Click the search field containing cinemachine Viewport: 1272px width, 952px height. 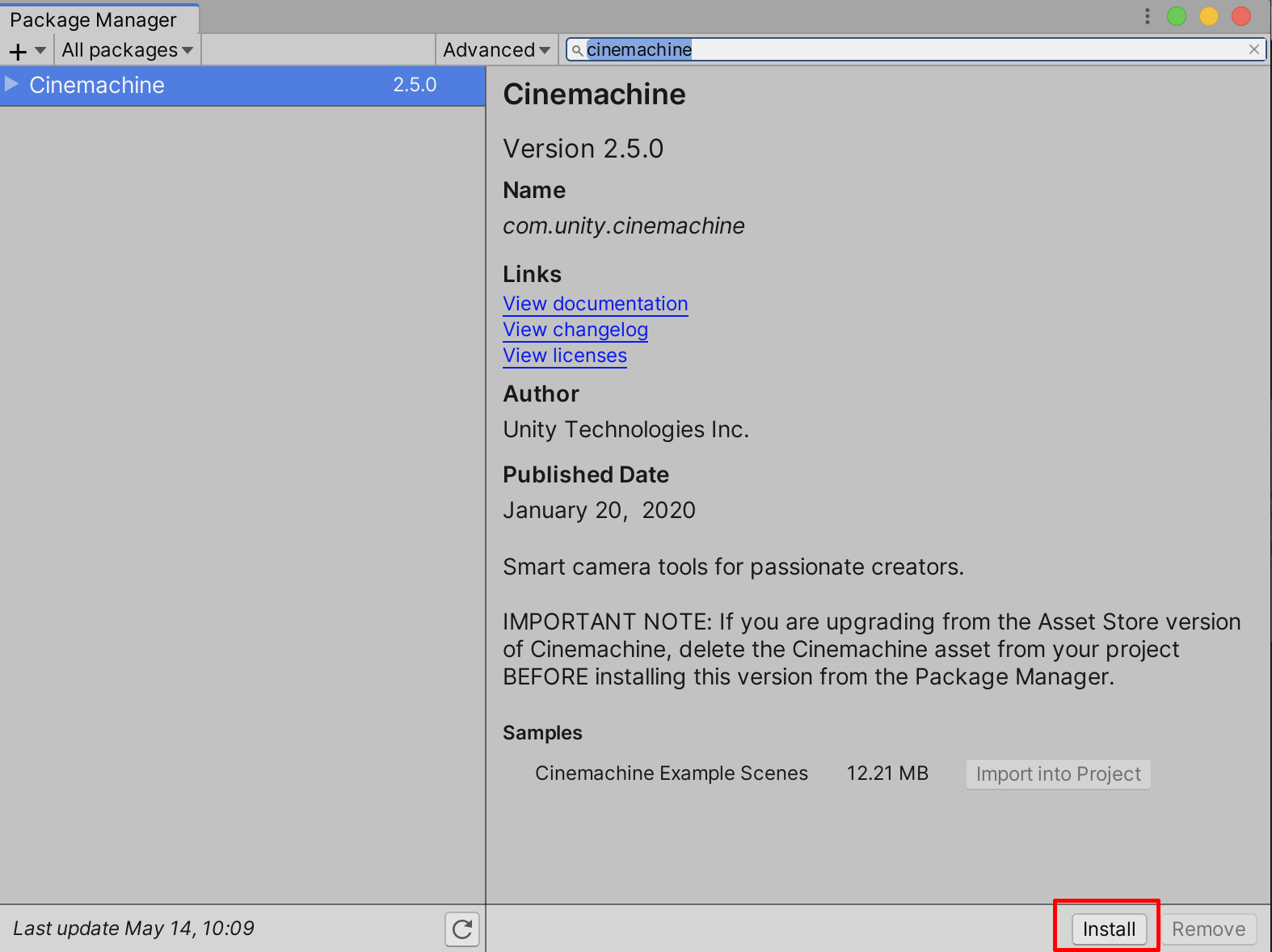pyautogui.click(x=915, y=50)
